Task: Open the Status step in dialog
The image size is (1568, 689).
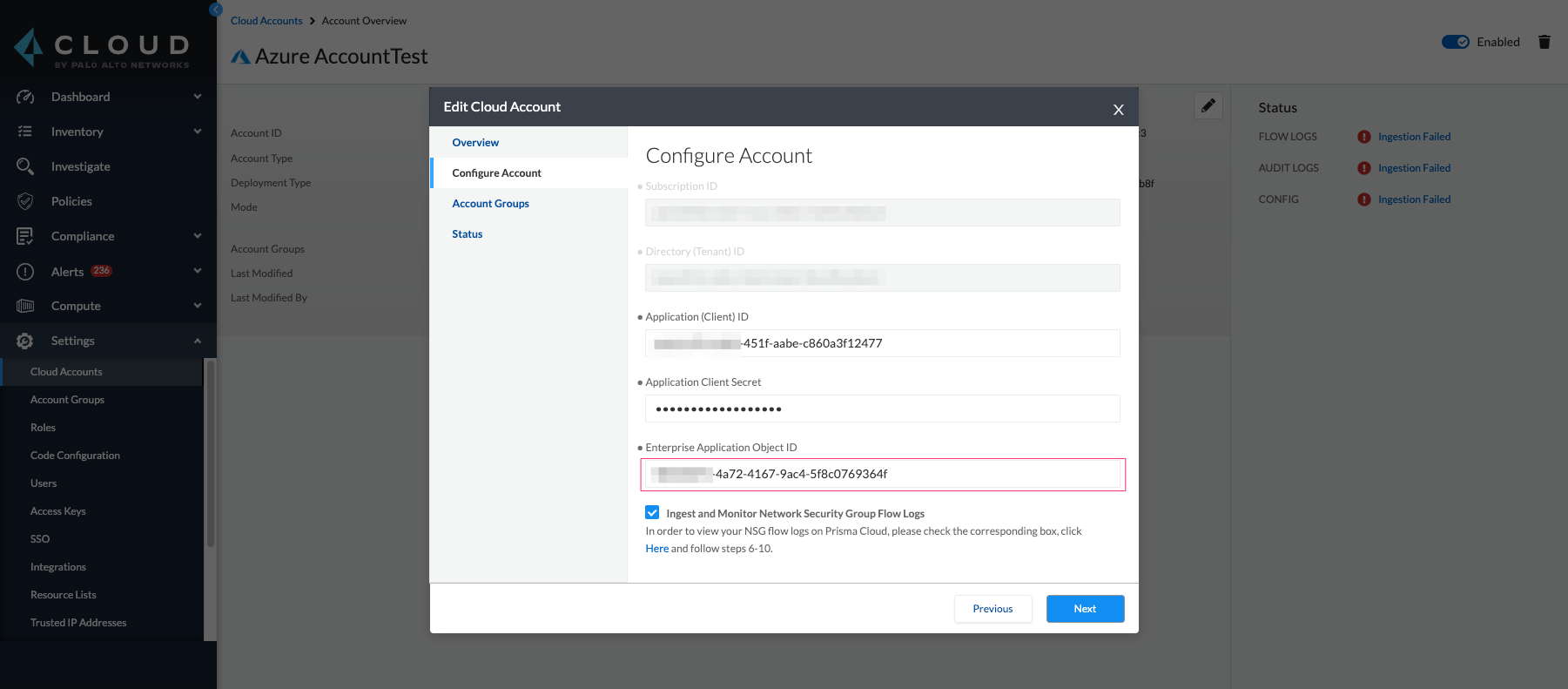Action: coord(467,234)
